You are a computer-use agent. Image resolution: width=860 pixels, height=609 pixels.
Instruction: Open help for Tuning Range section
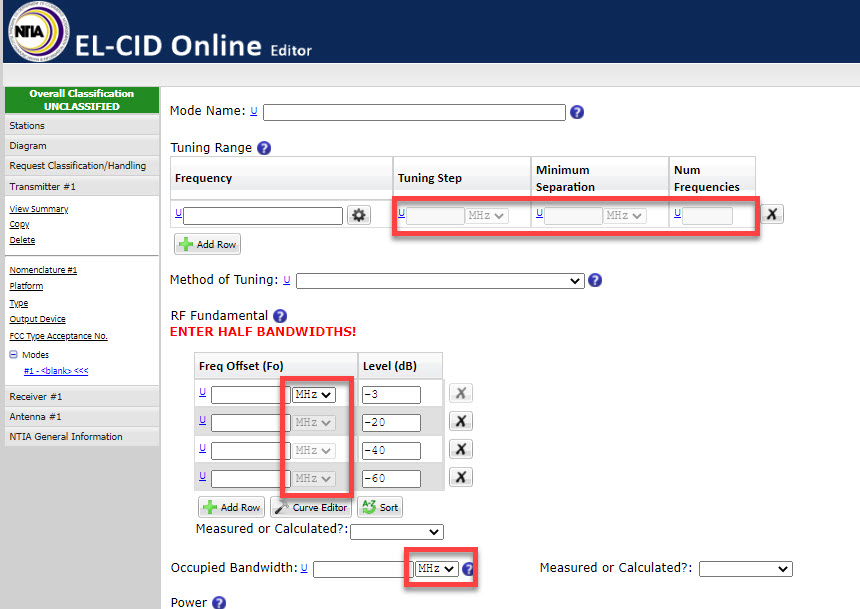click(x=264, y=148)
